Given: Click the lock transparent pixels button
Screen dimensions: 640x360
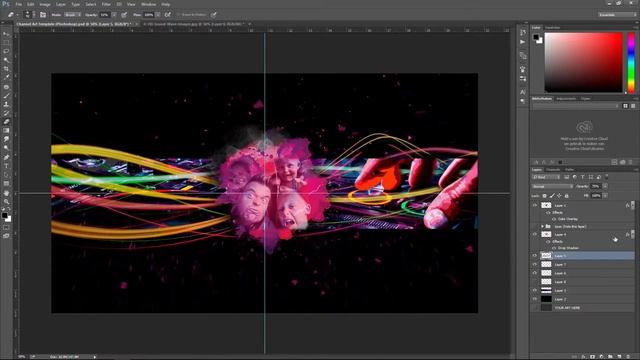Looking at the screenshot, I should click(544, 196).
